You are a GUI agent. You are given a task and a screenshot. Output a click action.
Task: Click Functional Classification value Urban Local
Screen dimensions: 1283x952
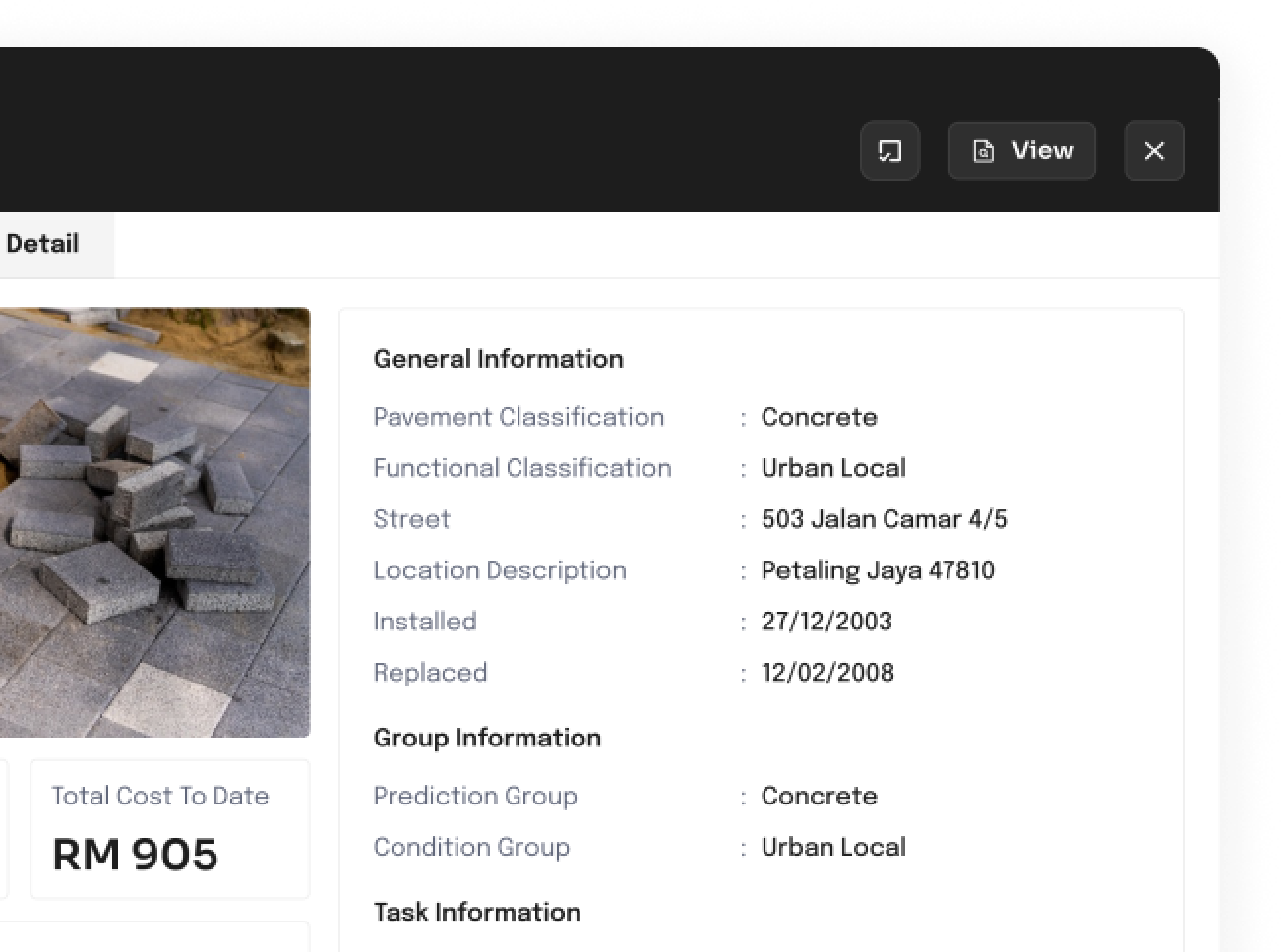[833, 468]
